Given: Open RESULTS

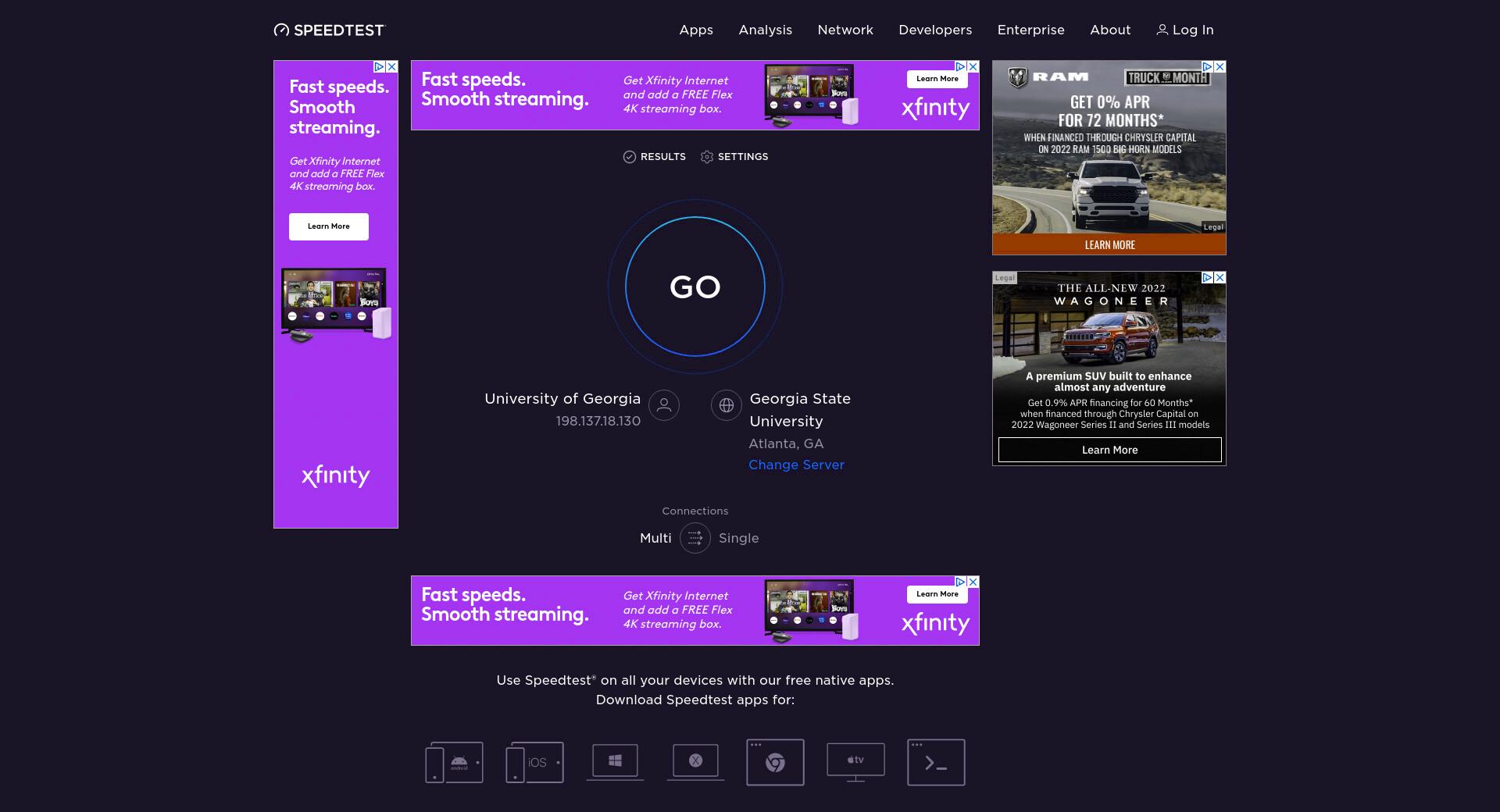Looking at the screenshot, I should point(655,157).
